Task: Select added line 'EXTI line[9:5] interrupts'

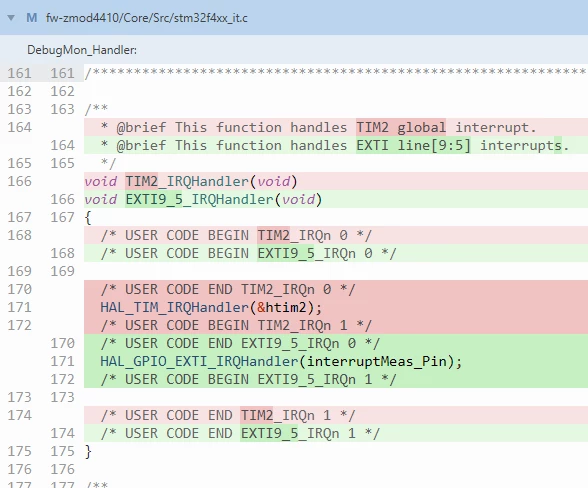Action: click(x=336, y=145)
